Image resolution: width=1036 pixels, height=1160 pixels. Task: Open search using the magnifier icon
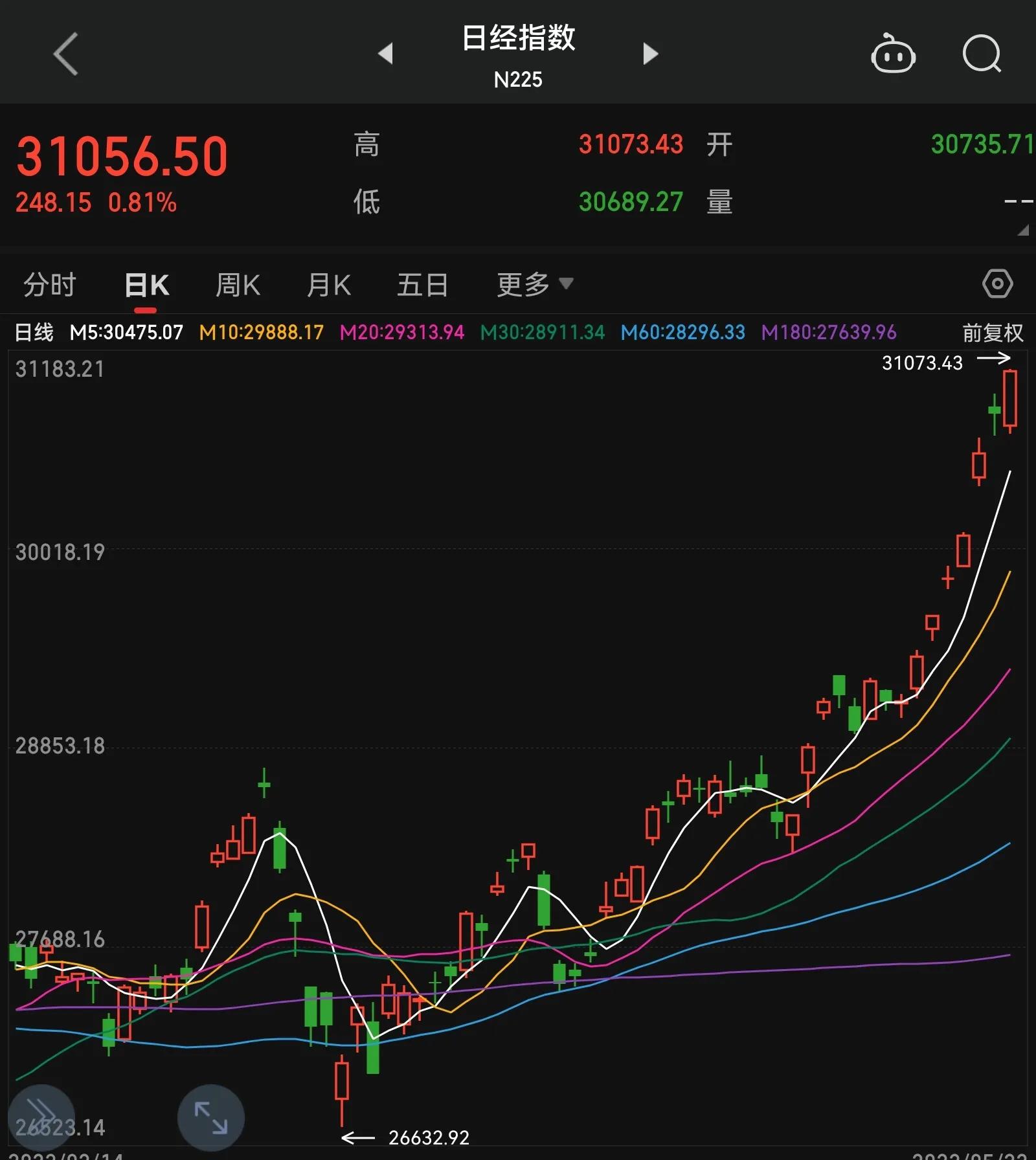point(982,54)
